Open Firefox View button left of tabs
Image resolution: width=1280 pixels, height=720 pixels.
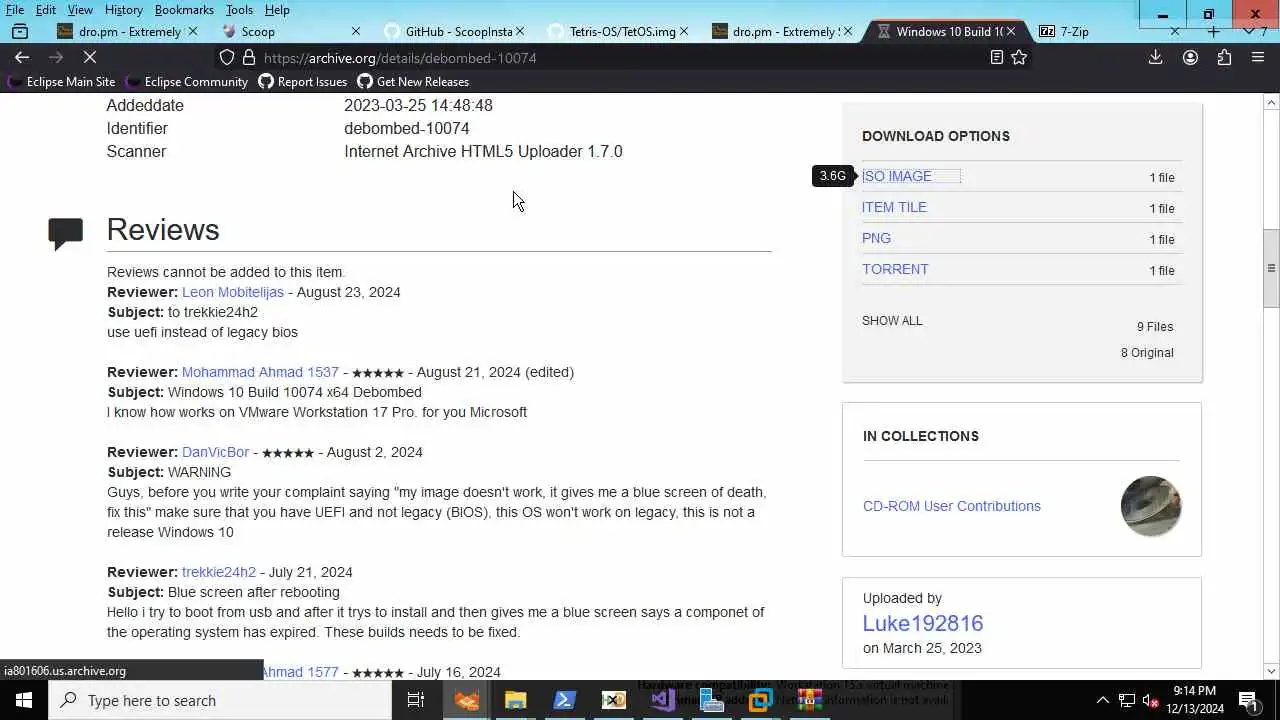click(x=19, y=31)
